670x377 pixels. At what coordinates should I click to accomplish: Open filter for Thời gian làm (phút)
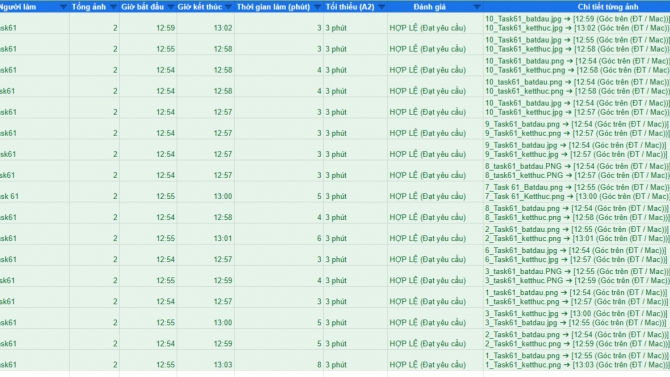coord(317,7)
